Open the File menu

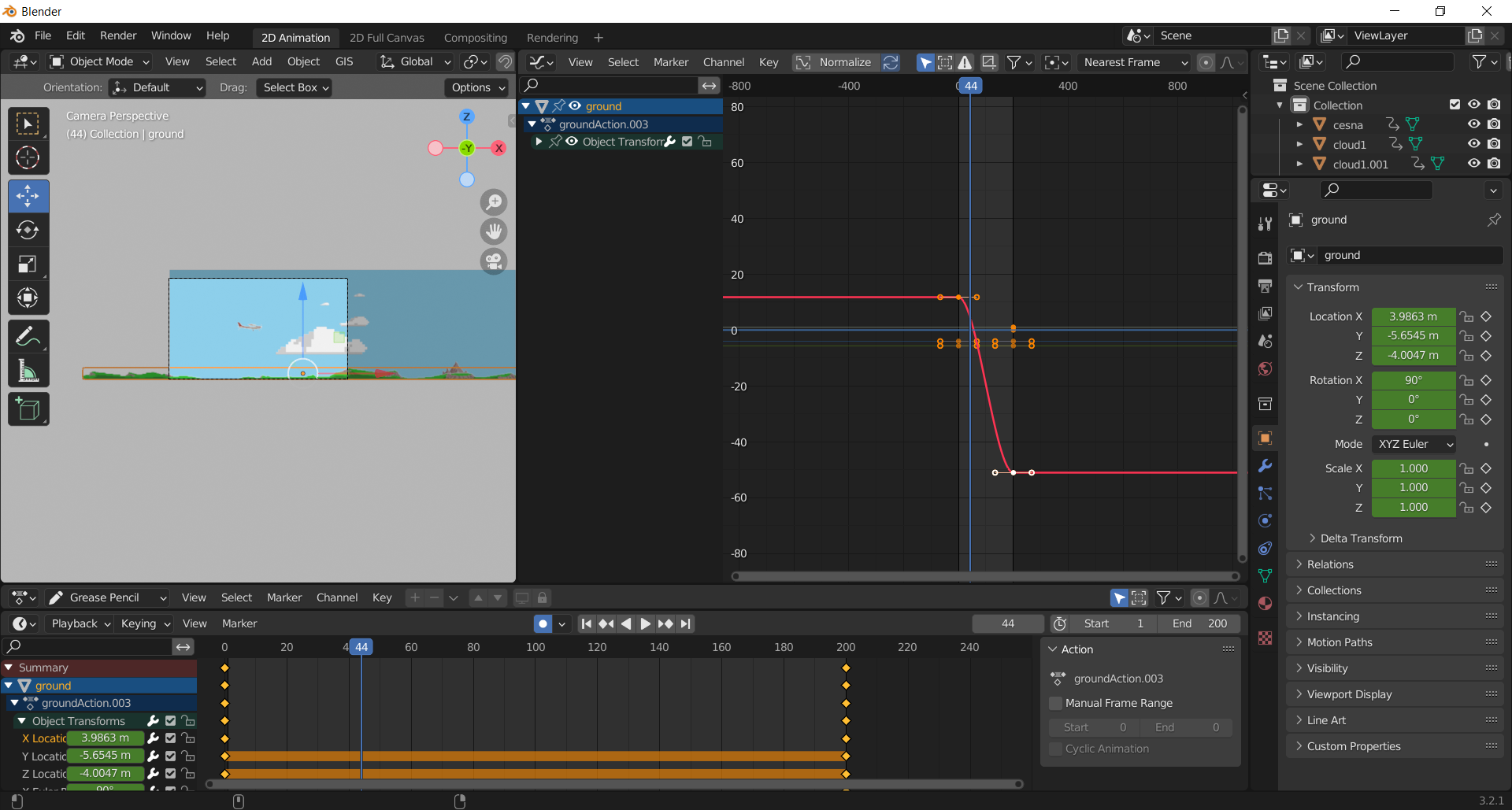pyautogui.click(x=43, y=35)
